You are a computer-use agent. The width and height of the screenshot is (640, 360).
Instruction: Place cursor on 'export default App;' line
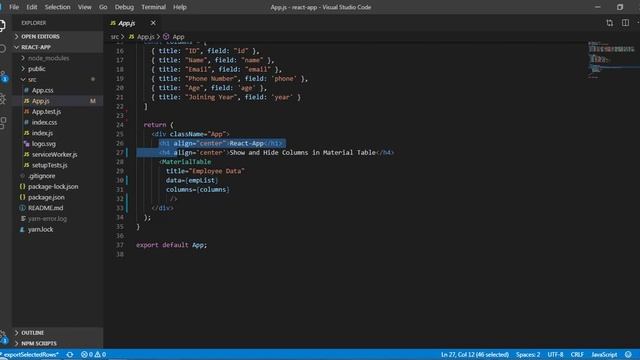171,245
